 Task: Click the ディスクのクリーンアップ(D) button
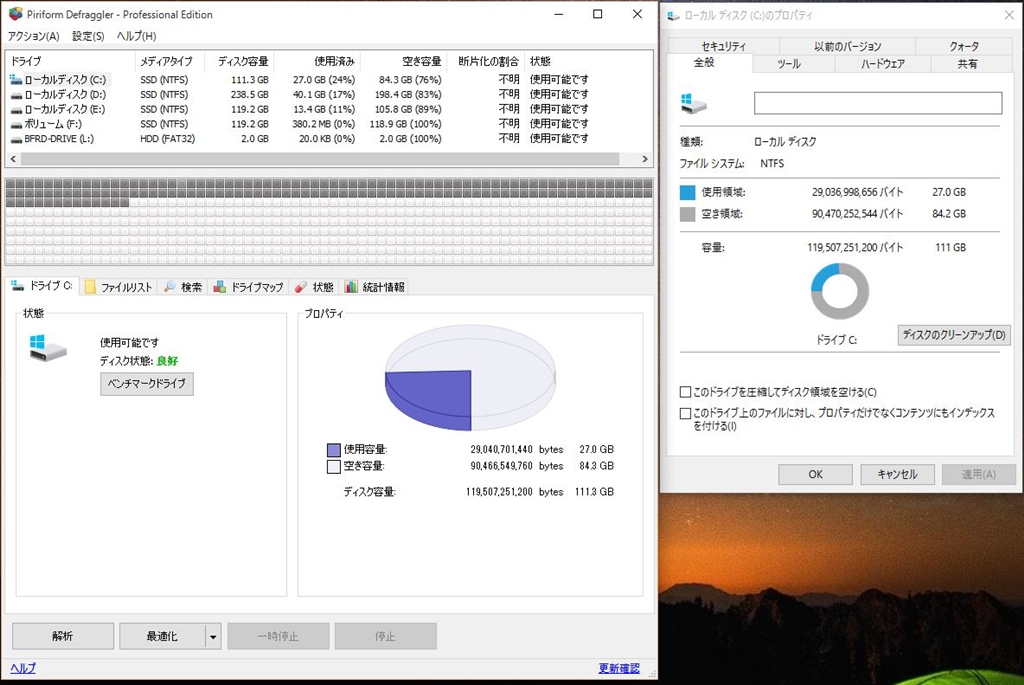(954, 335)
